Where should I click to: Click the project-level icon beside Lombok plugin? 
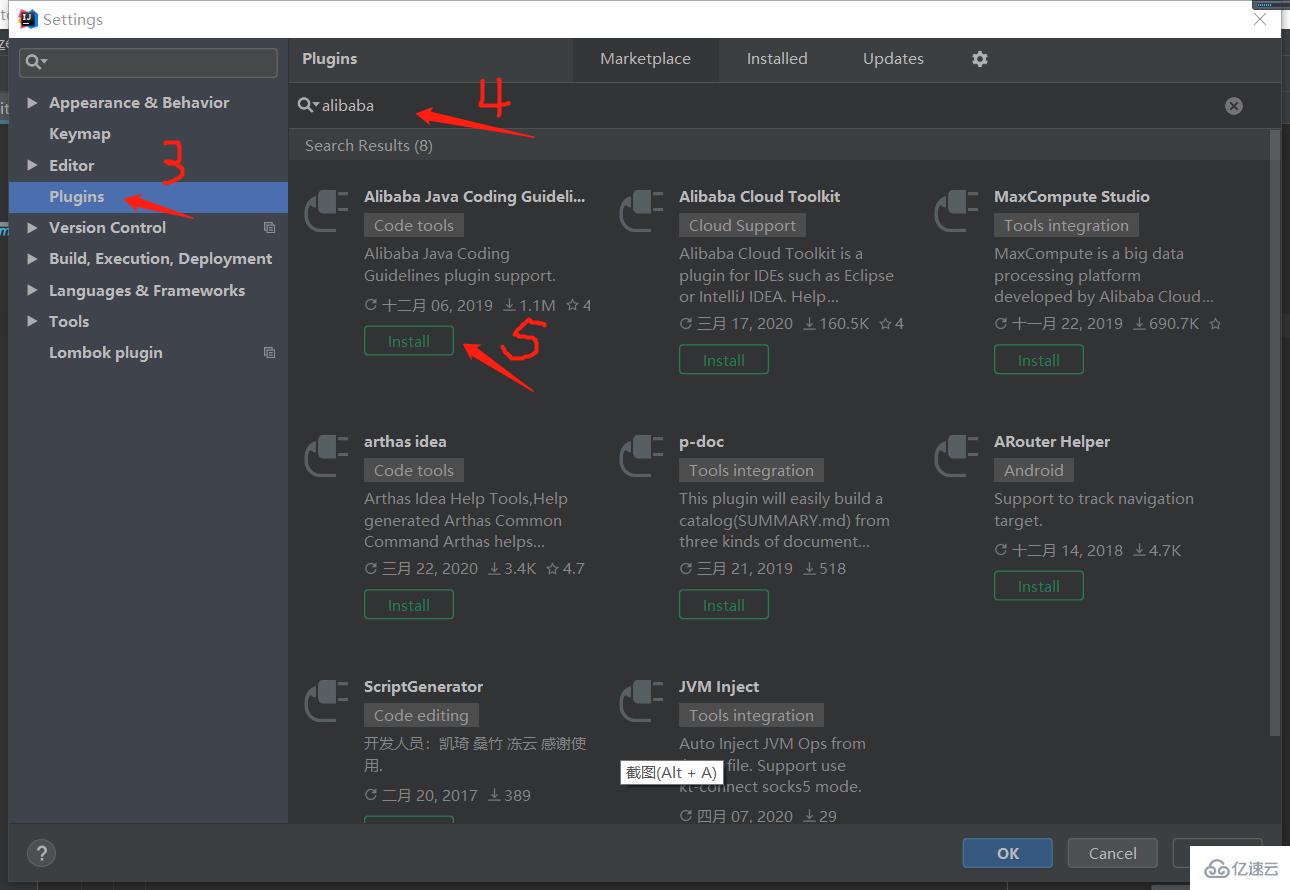[x=269, y=353]
